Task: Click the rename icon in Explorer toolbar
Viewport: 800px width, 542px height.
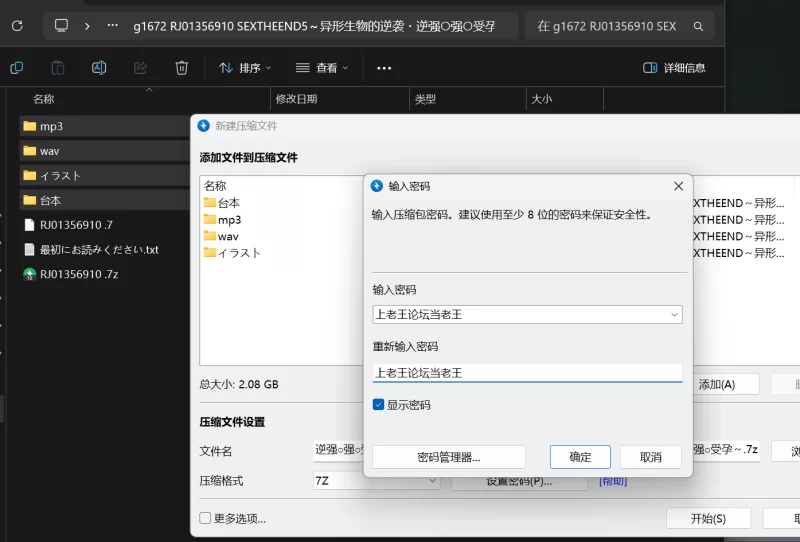Action: [x=99, y=68]
